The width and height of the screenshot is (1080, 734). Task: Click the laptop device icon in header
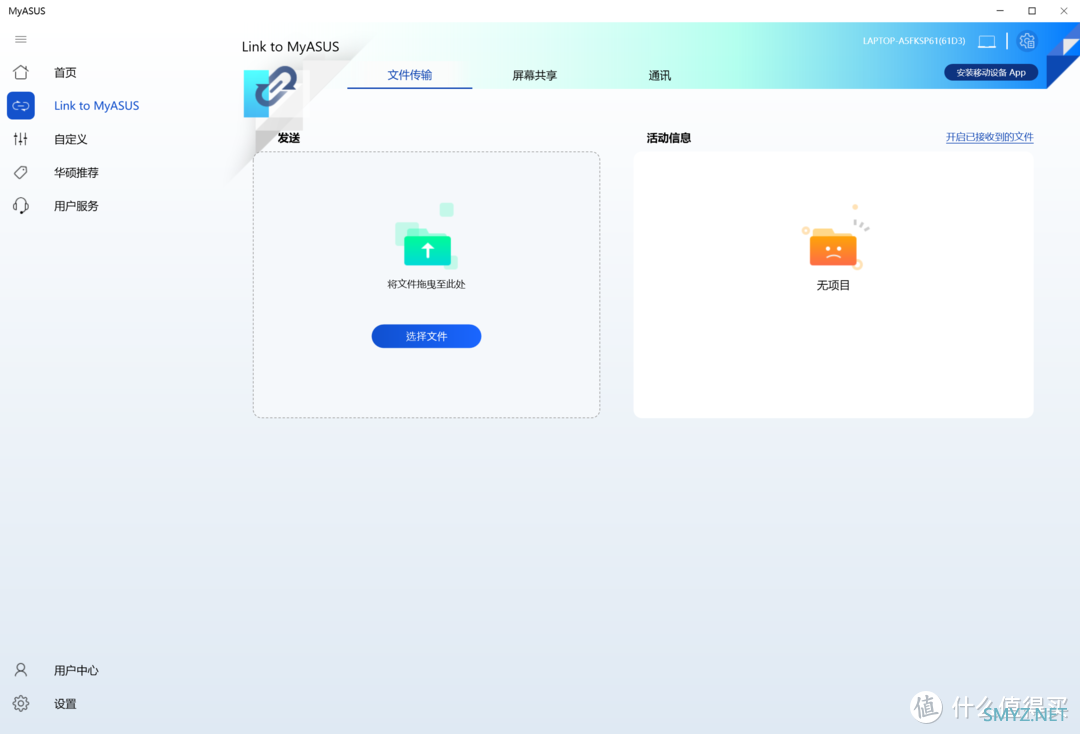pyautogui.click(x=986, y=41)
